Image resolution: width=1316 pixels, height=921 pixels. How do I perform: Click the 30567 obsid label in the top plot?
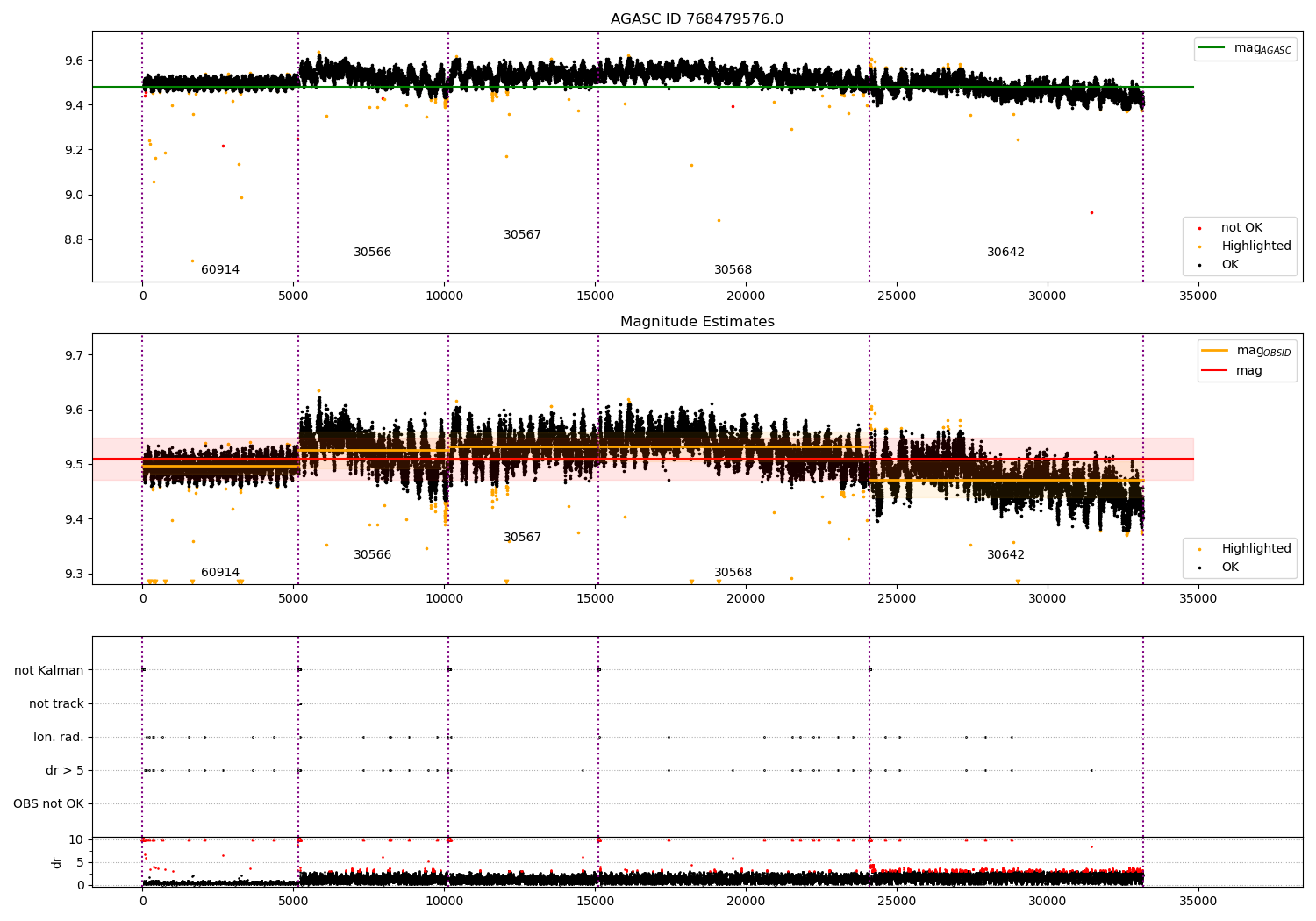(522, 235)
